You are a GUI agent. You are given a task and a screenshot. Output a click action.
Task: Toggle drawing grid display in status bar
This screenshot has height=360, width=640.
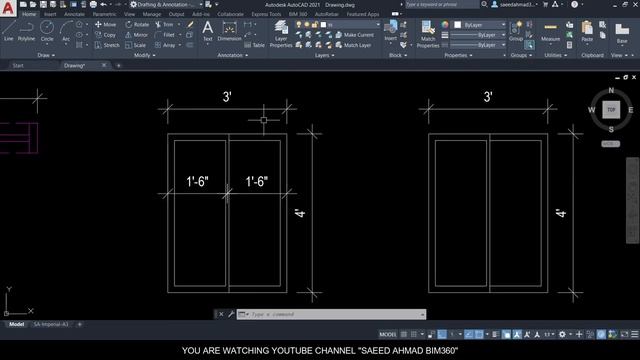point(404,334)
